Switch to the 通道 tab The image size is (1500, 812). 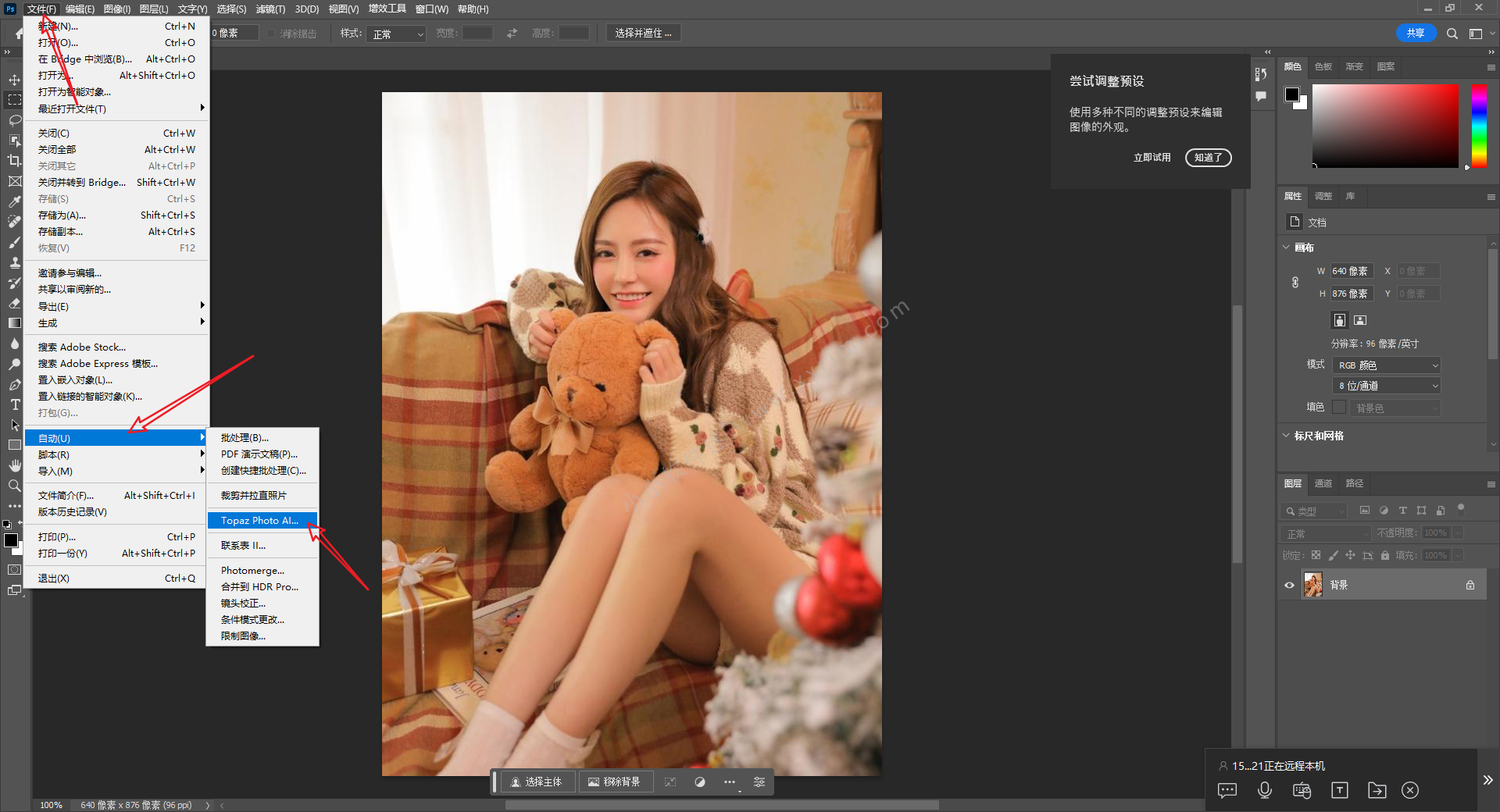click(1323, 483)
